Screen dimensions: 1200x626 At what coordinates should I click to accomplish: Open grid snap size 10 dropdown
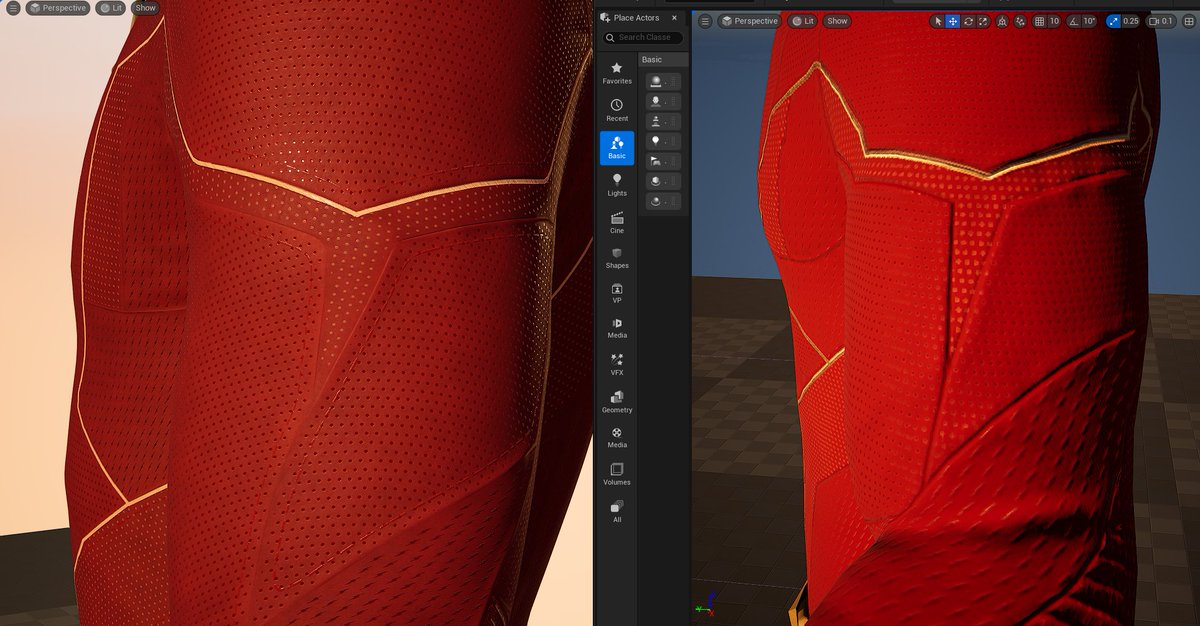[x=1054, y=21]
